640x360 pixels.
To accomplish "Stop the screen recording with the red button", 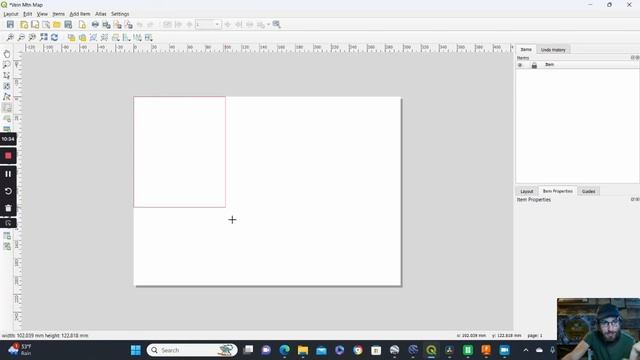I will point(8,156).
